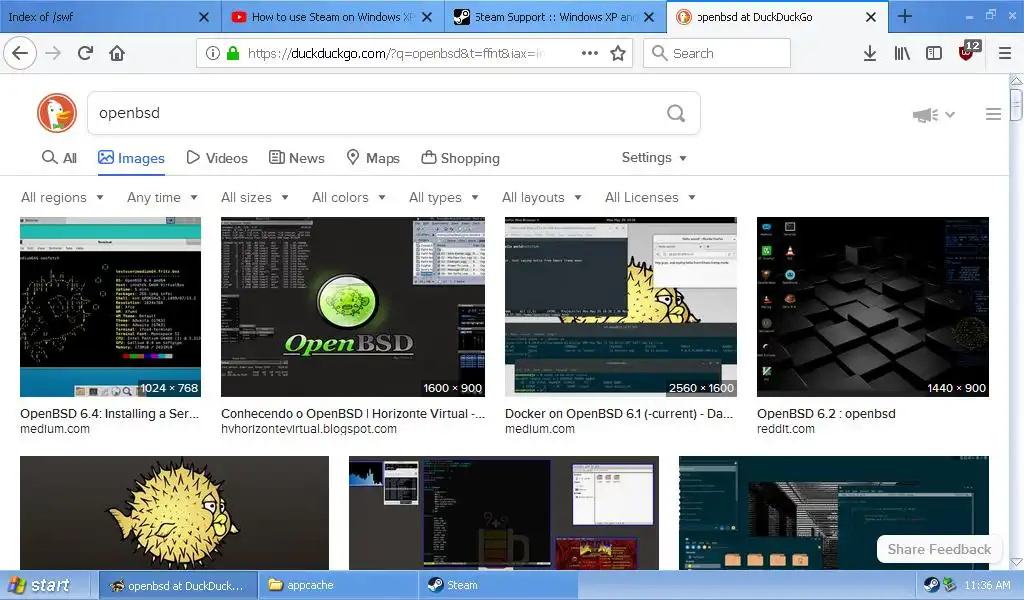Switch to Steam Support Windows XP tab
The image size is (1024, 600).
tap(545, 17)
